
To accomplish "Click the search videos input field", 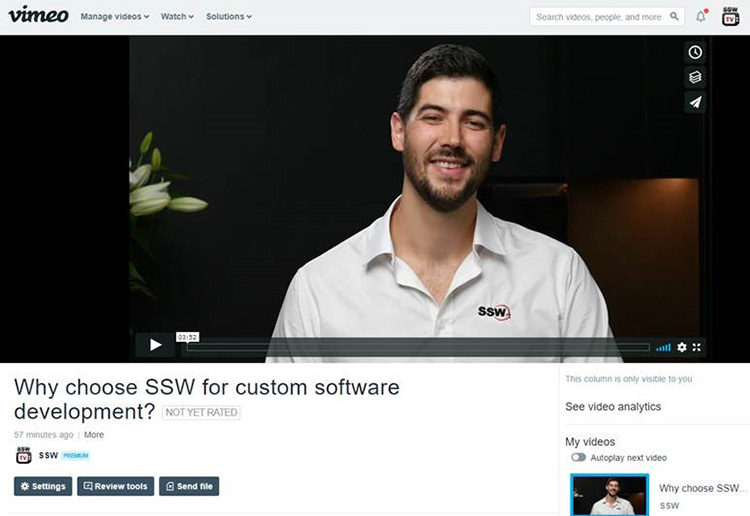I will tap(598, 17).
